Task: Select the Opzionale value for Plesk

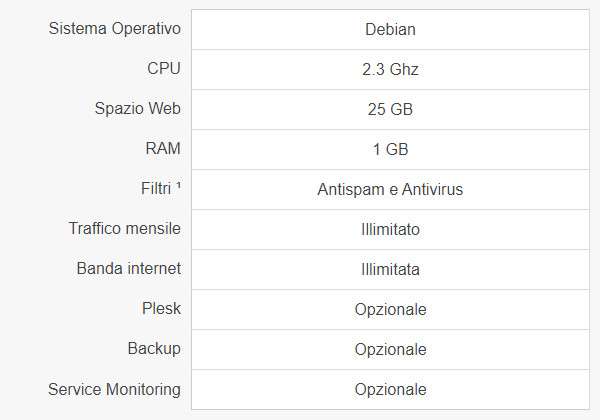Action: [390, 309]
